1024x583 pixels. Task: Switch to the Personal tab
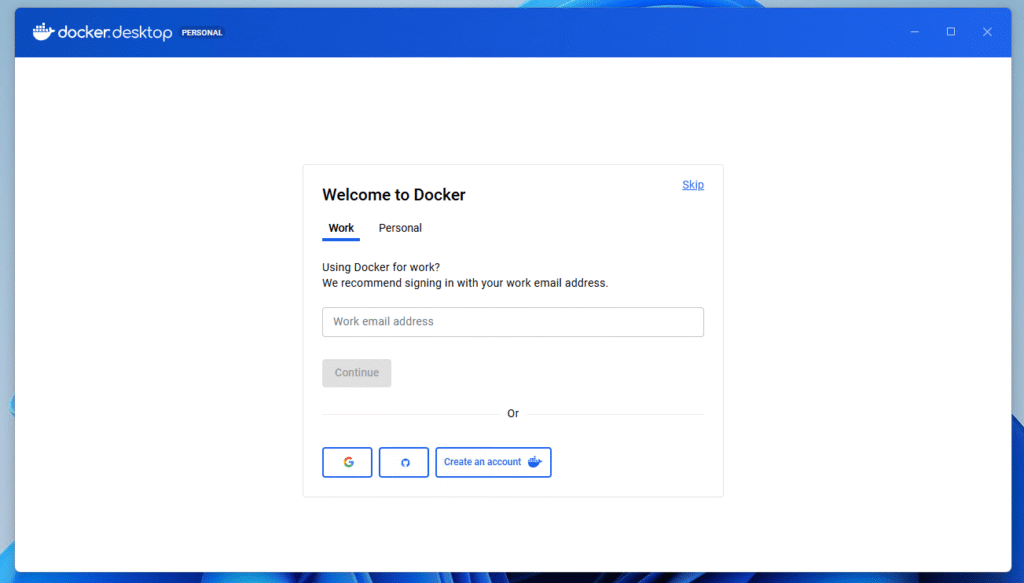click(x=400, y=228)
